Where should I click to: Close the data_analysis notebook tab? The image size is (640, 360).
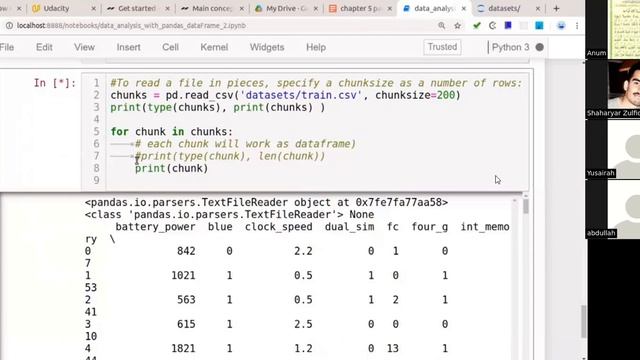click(464, 8)
